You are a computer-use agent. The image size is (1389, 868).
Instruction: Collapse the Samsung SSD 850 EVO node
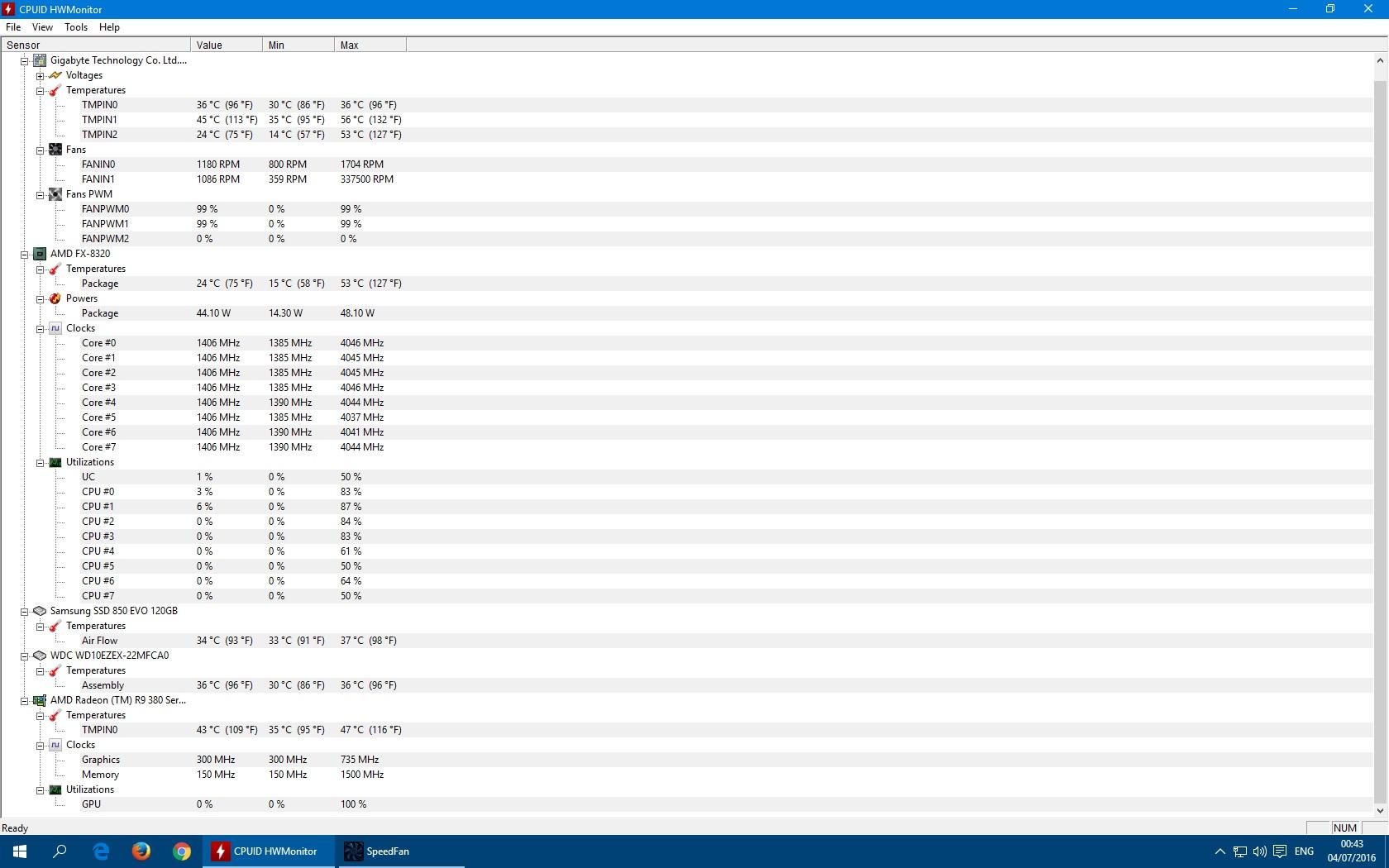click(x=25, y=612)
